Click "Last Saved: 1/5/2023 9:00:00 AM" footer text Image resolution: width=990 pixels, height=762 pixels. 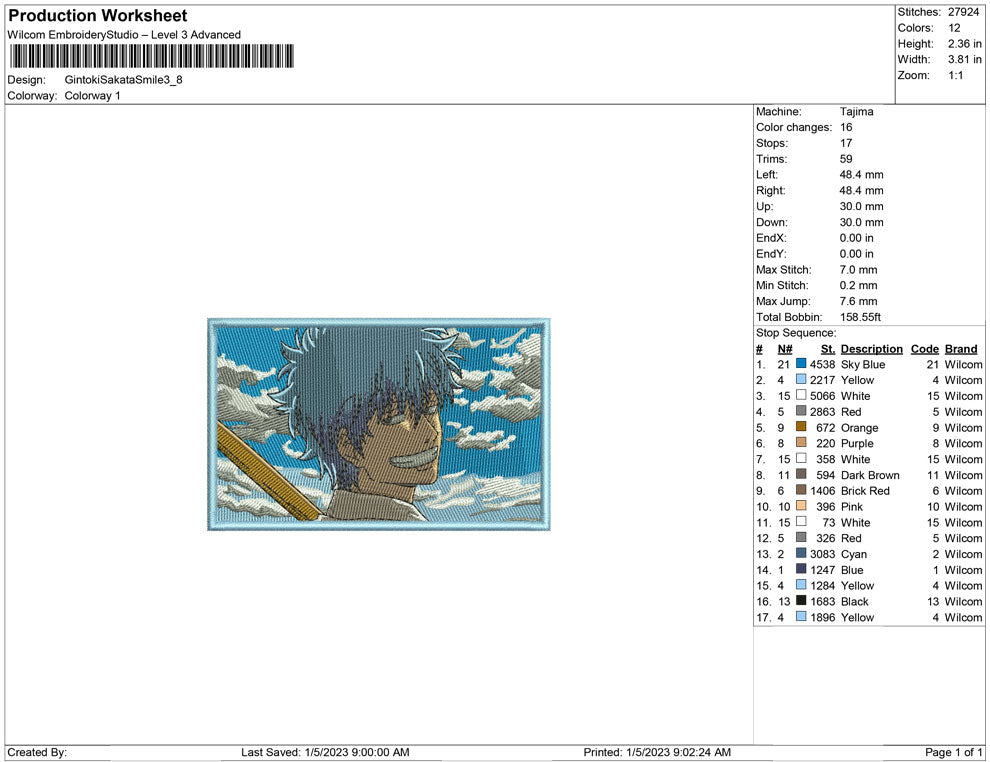click(x=325, y=752)
